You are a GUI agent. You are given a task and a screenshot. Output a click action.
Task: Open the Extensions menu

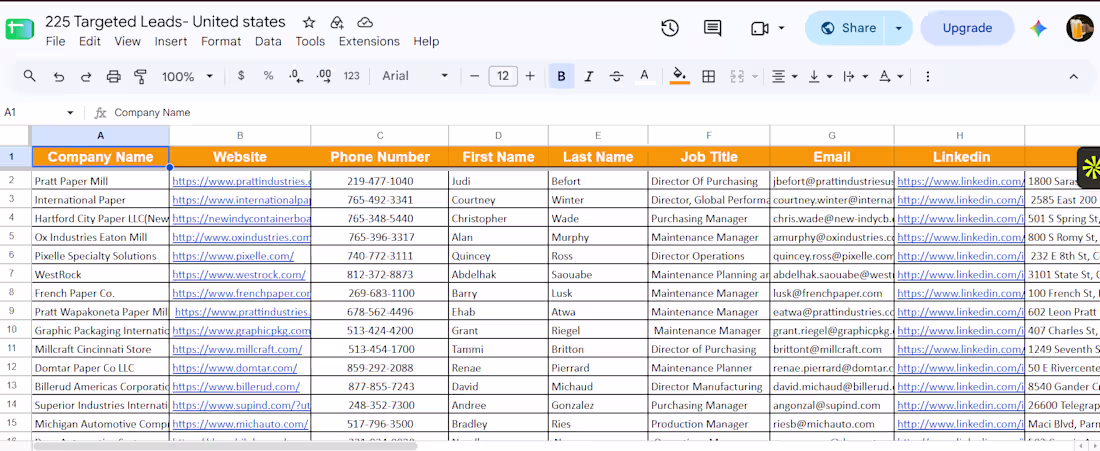coord(369,41)
